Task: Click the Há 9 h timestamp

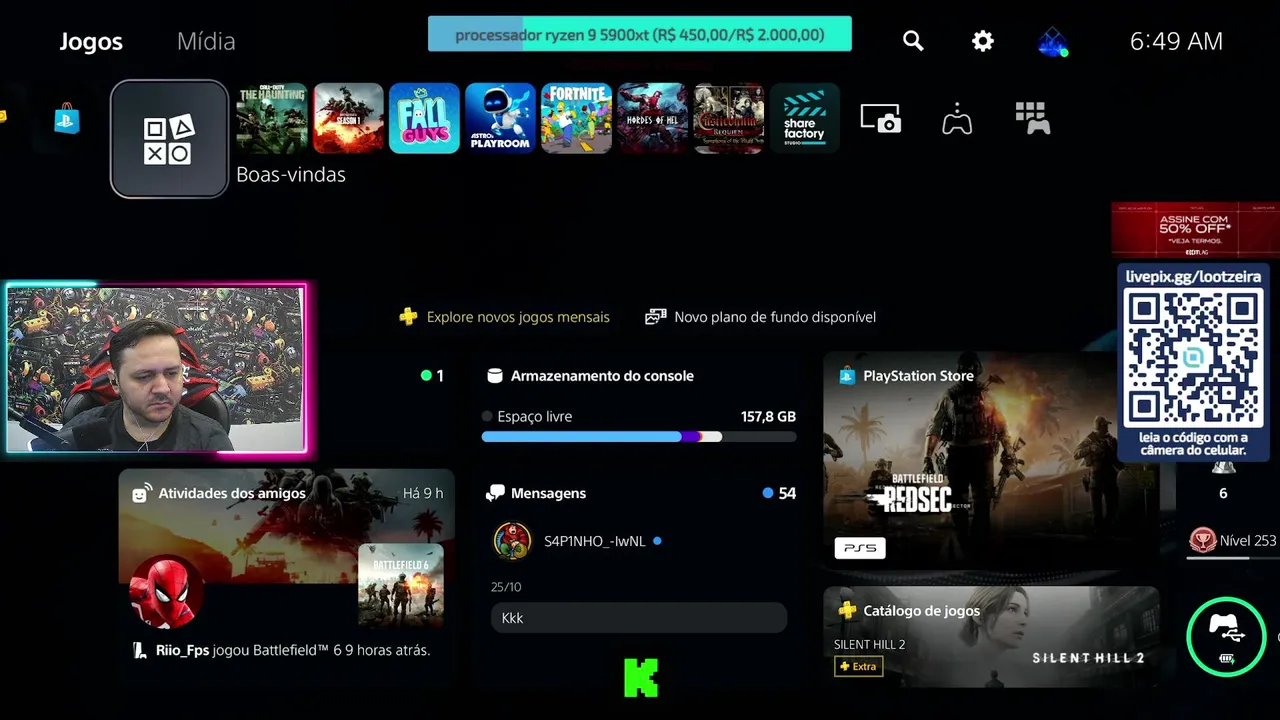Action: pyautogui.click(x=423, y=493)
